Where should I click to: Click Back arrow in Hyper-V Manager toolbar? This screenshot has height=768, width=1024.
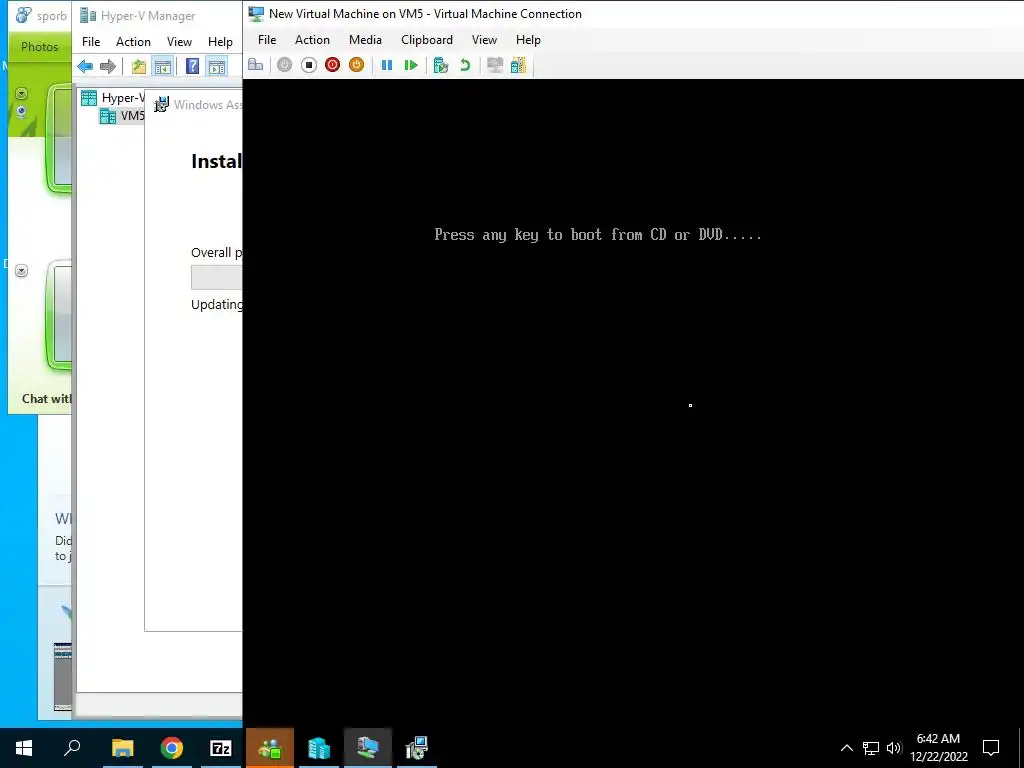(x=85, y=66)
